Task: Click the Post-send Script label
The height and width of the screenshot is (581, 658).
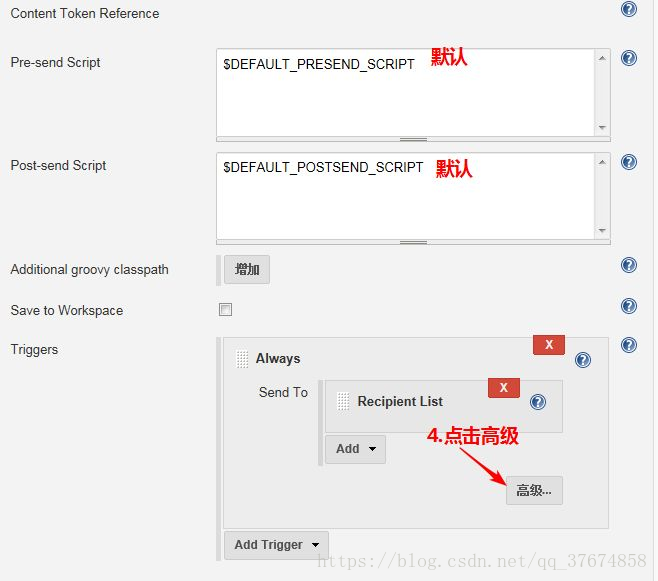Action: 58,166
